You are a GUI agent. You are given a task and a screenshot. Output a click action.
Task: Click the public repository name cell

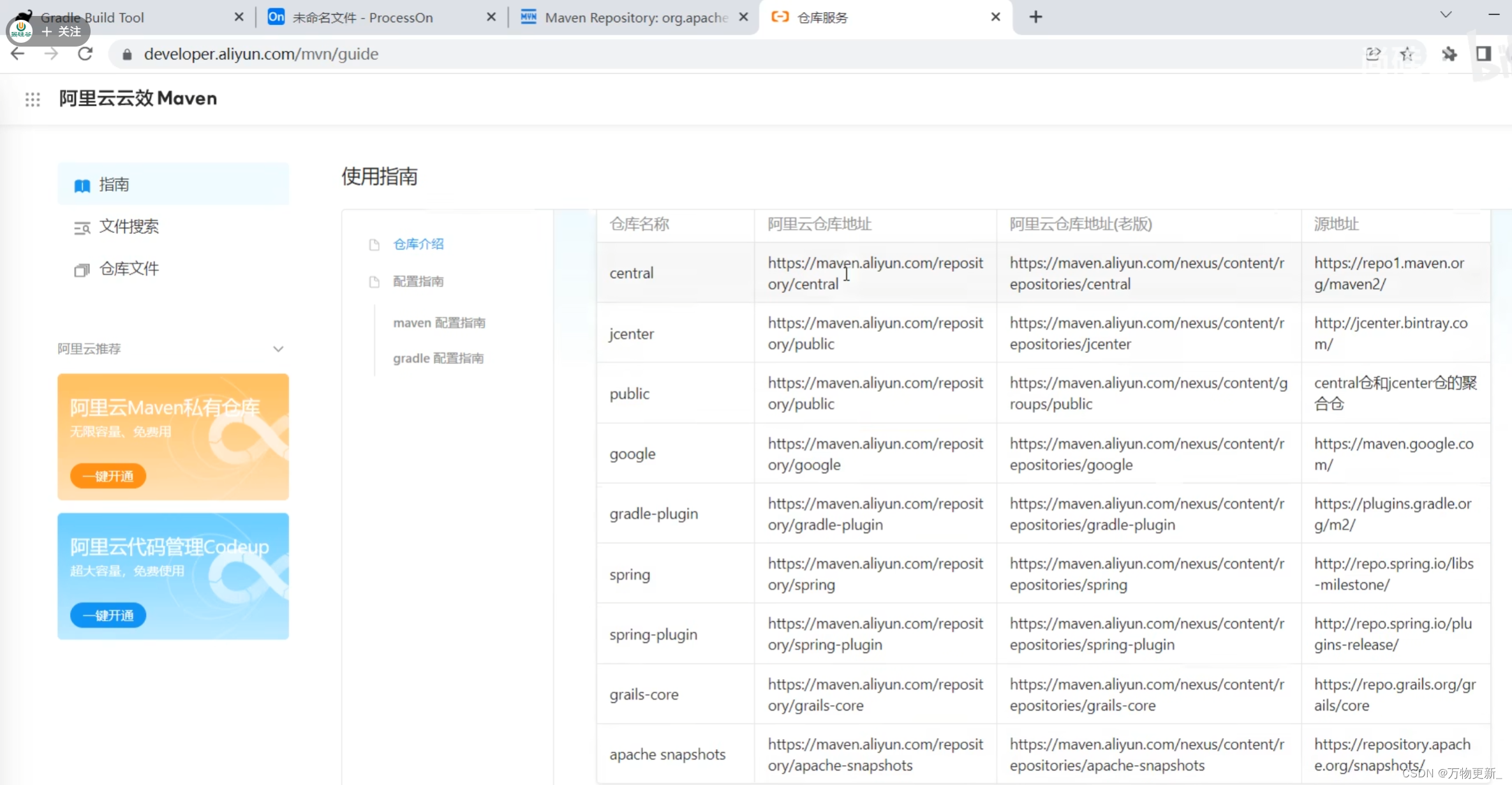coord(676,393)
